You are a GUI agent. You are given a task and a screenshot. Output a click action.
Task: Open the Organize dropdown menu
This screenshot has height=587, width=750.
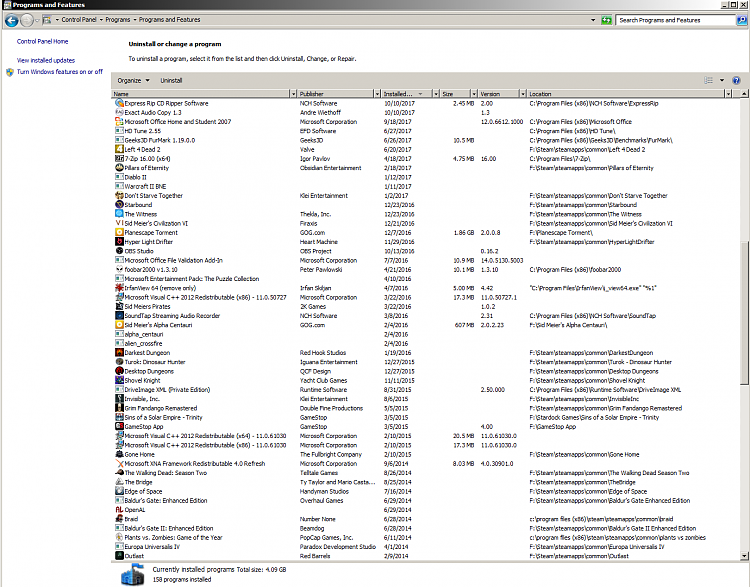tap(133, 80)
